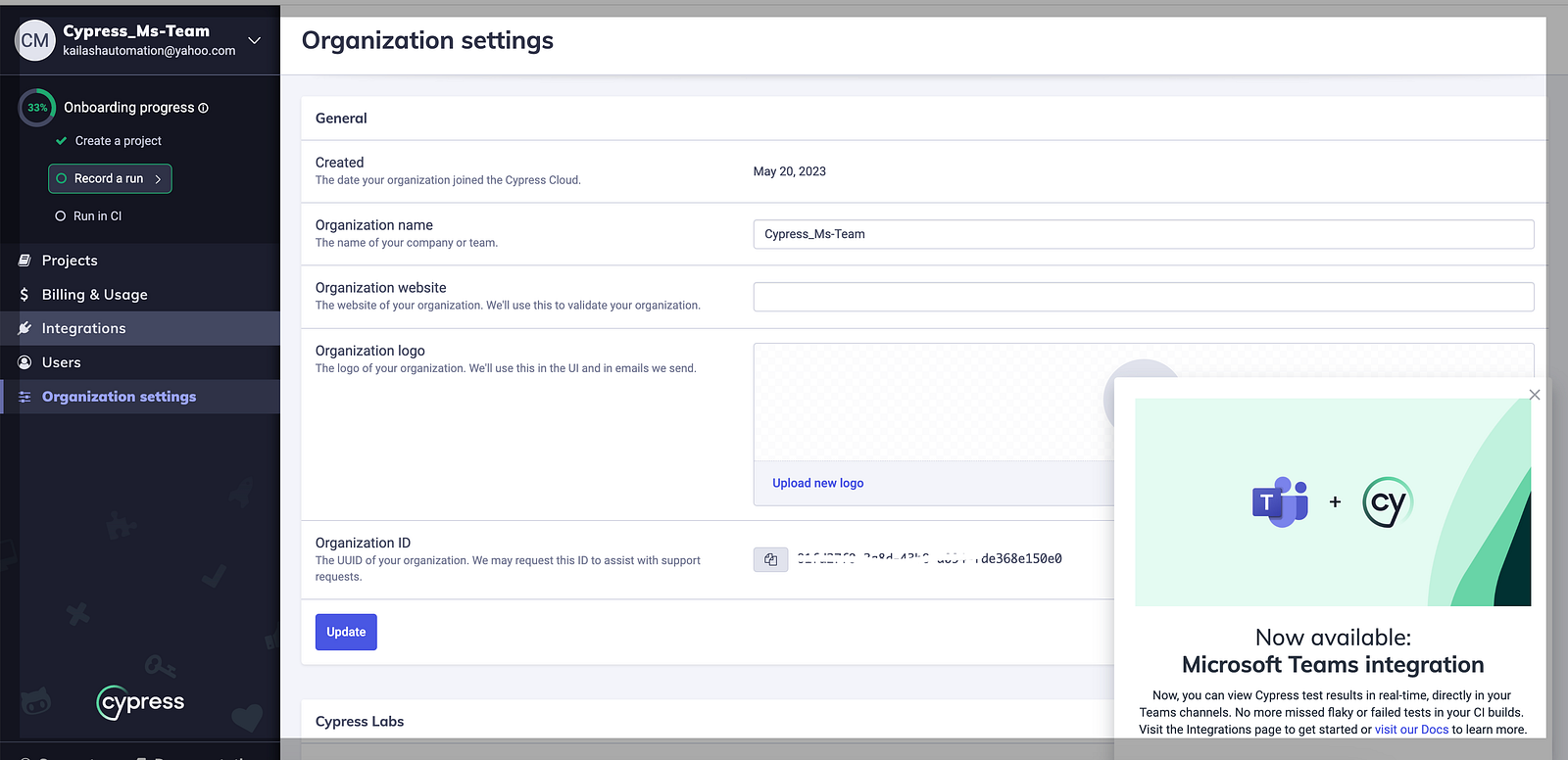Click the organization logo preview area
The image size is (1568, 760).
pos(933,402)
